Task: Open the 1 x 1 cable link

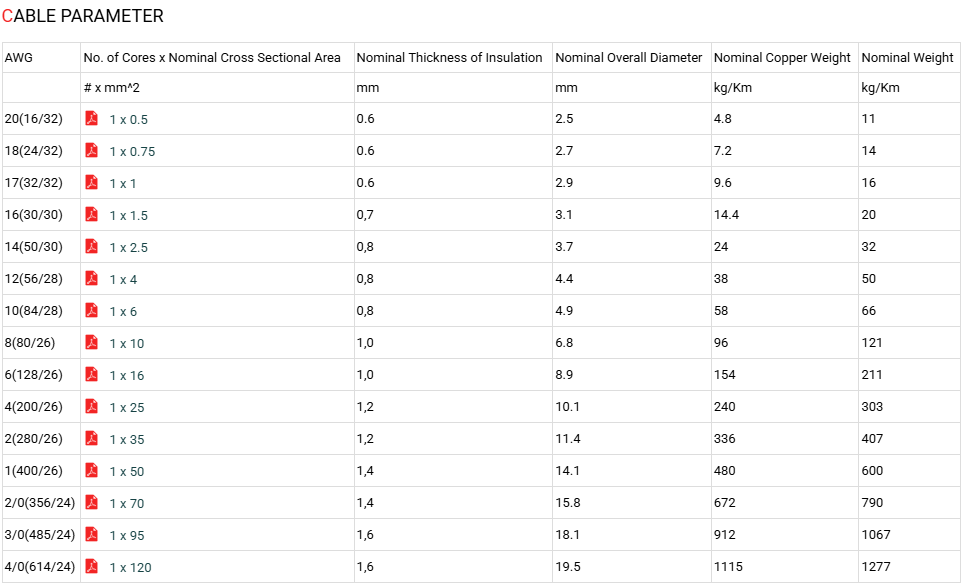Action: click(x=122, y=183)
